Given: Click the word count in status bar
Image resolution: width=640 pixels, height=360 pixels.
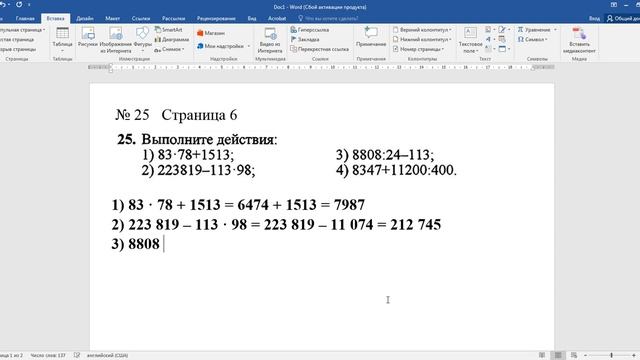Looking at the screenshot, I should [x=48, y=356].
